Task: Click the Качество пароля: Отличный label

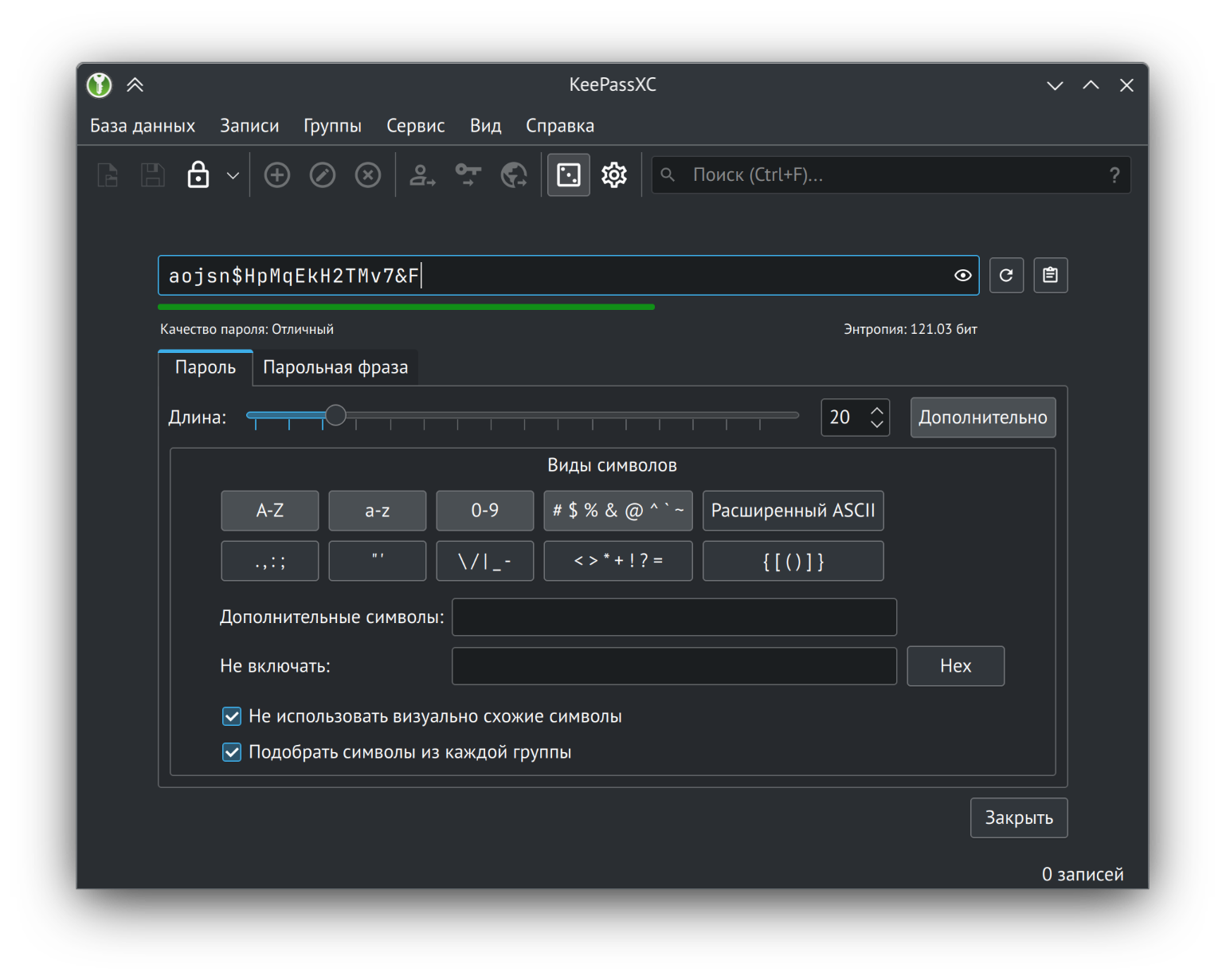Action: [247, 329]
